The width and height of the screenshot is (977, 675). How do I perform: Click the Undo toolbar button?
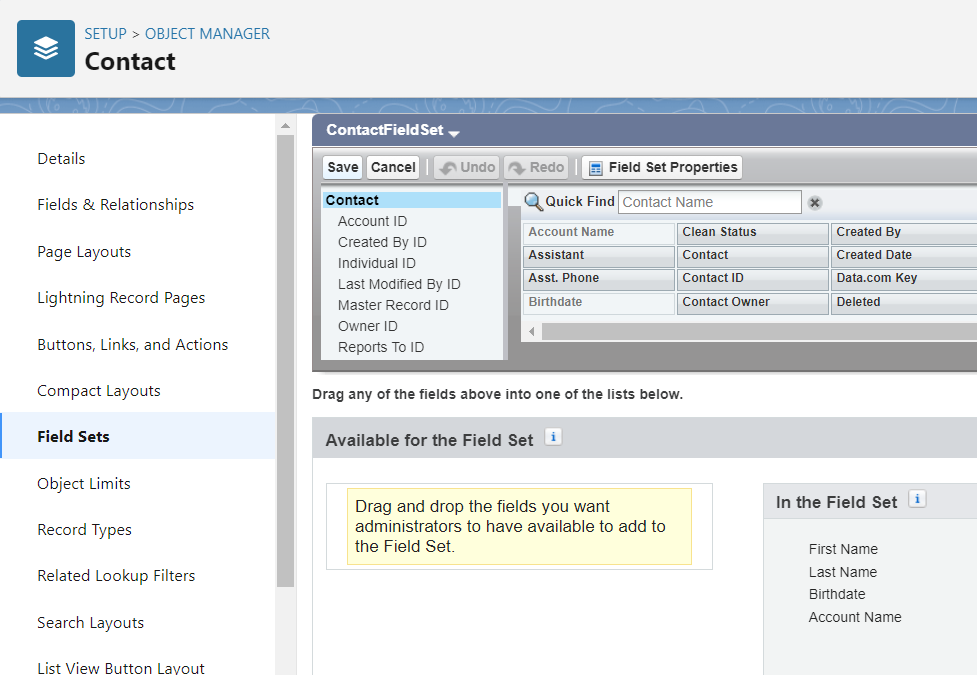tap(466, 167)
